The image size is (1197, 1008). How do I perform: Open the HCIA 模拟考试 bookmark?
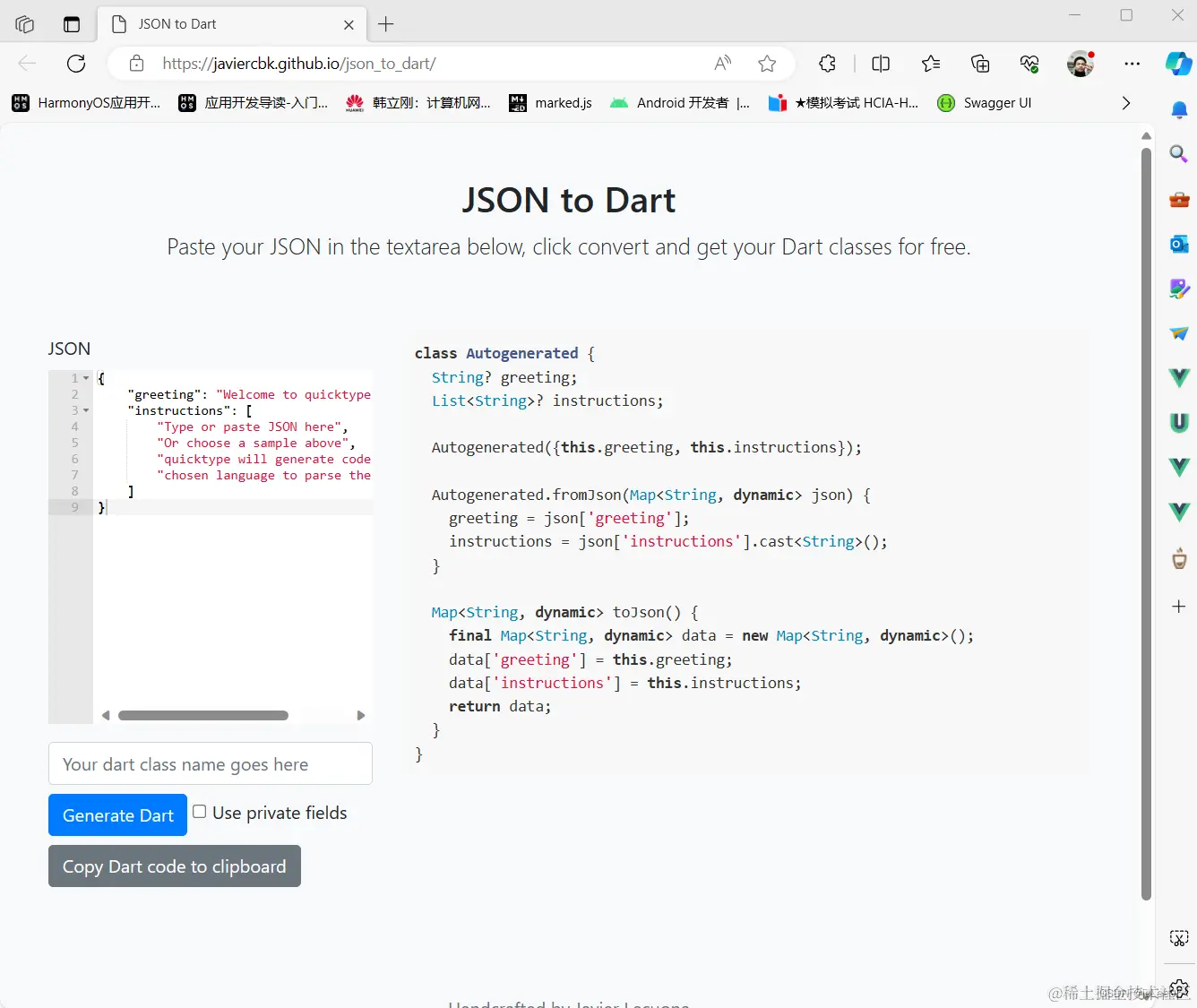(844, 103)
